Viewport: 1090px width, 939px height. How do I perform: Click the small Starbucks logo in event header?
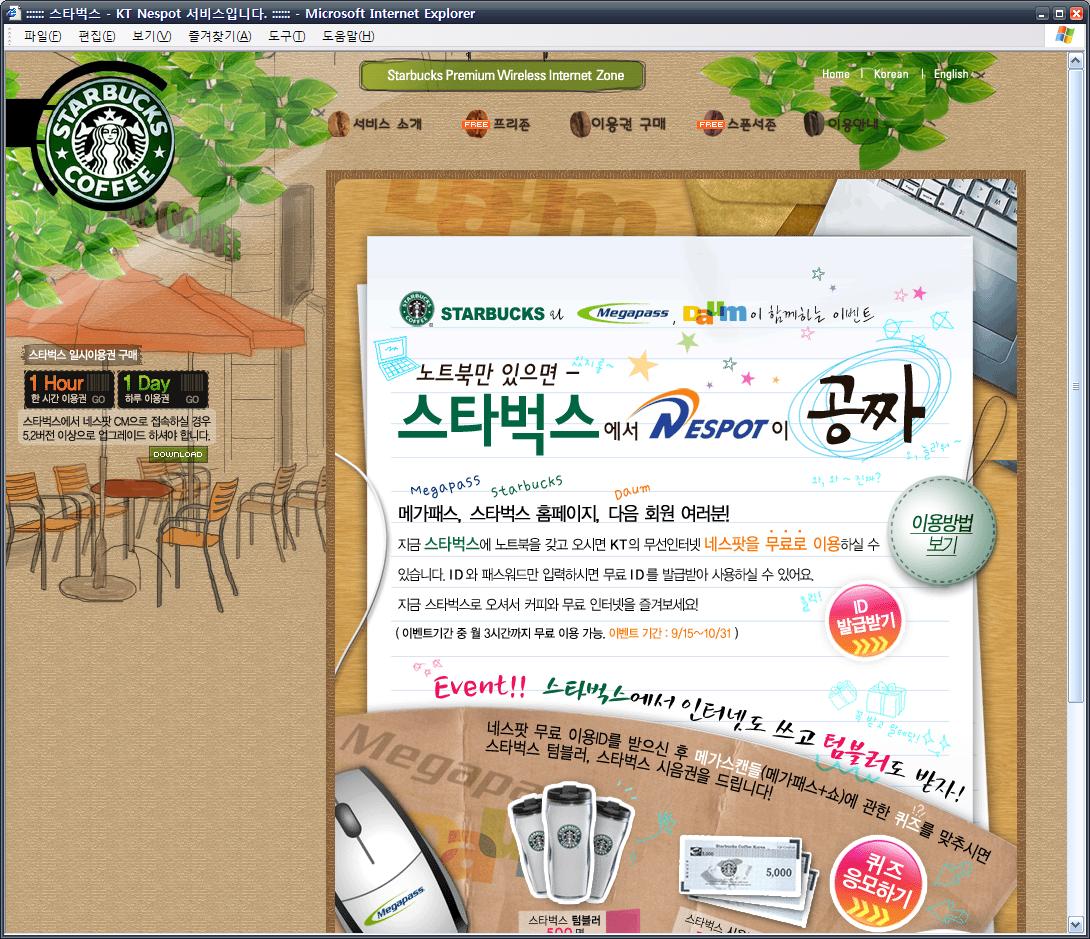(417, 309)
